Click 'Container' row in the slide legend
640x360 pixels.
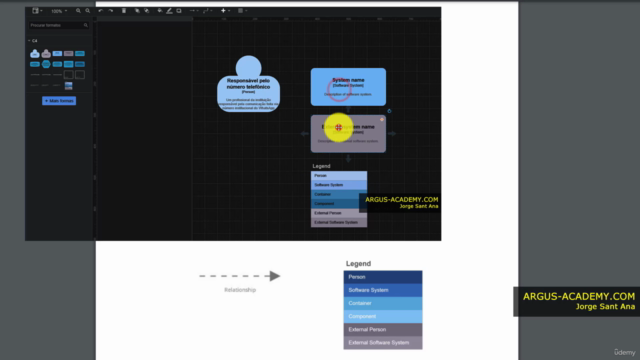pyautogui.click(x=383, y=303)
